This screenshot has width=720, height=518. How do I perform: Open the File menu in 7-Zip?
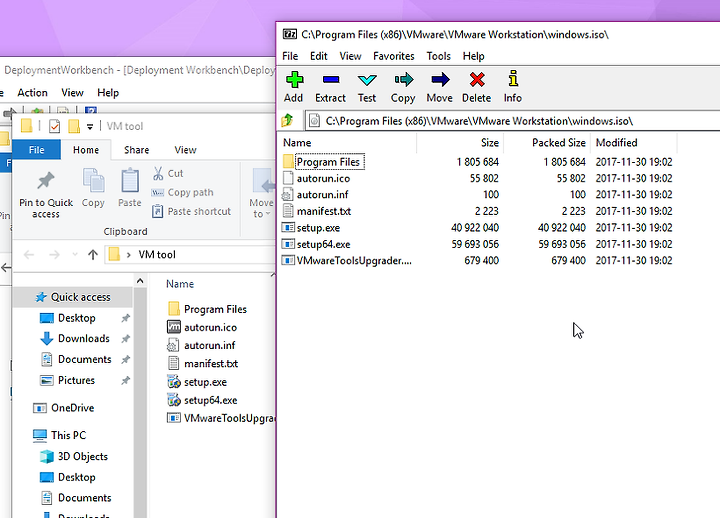click(290, 56)
